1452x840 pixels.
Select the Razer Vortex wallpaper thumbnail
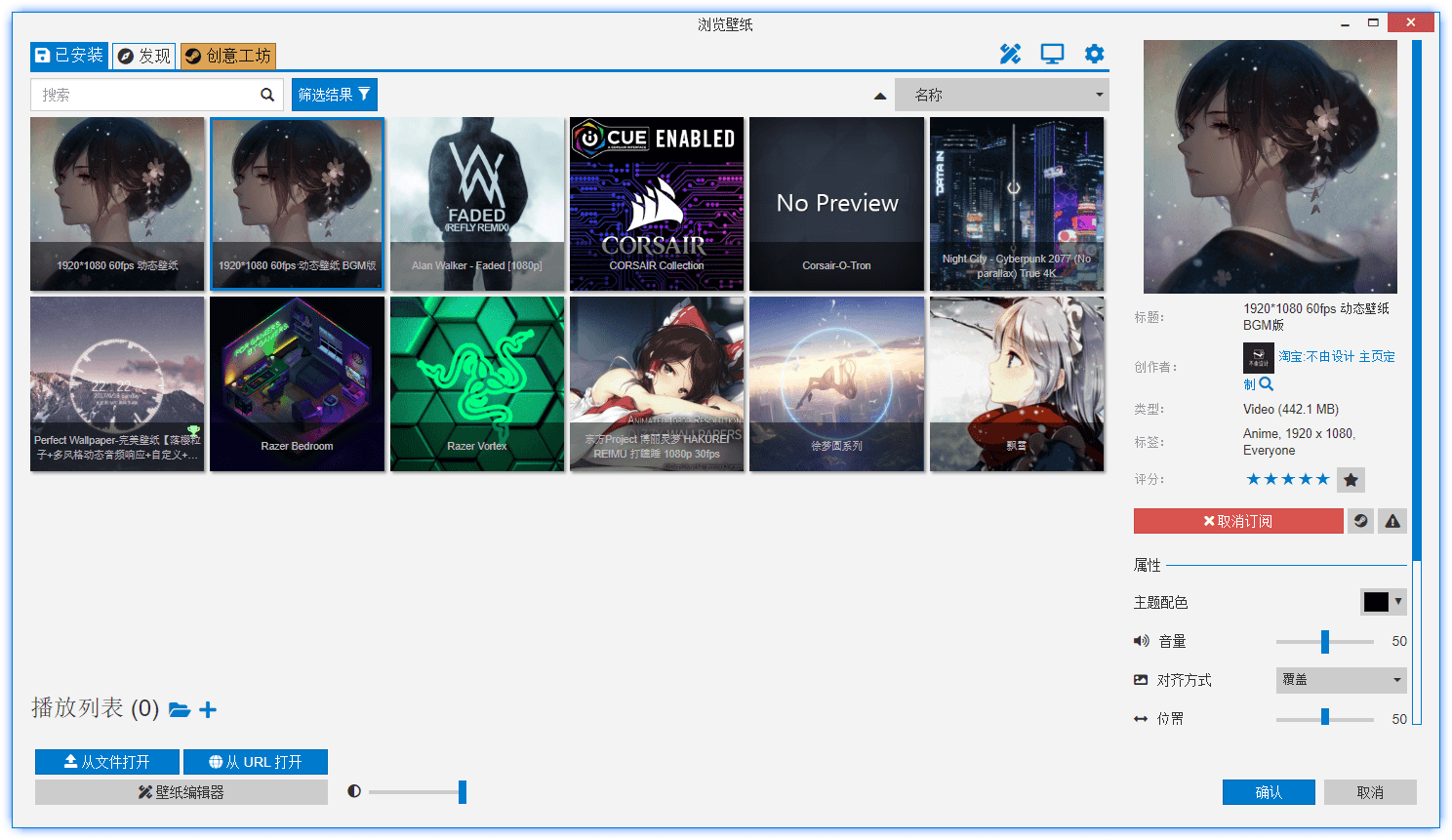pos(477,383)
